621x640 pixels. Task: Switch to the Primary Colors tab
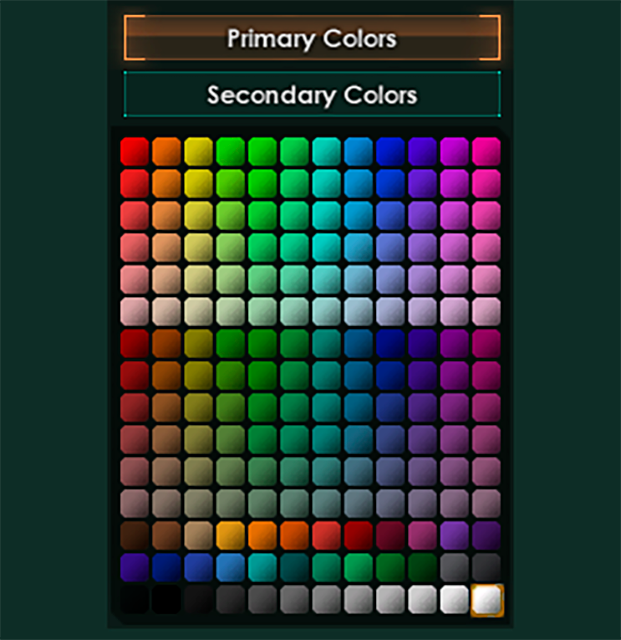click(x=312, y=38)
